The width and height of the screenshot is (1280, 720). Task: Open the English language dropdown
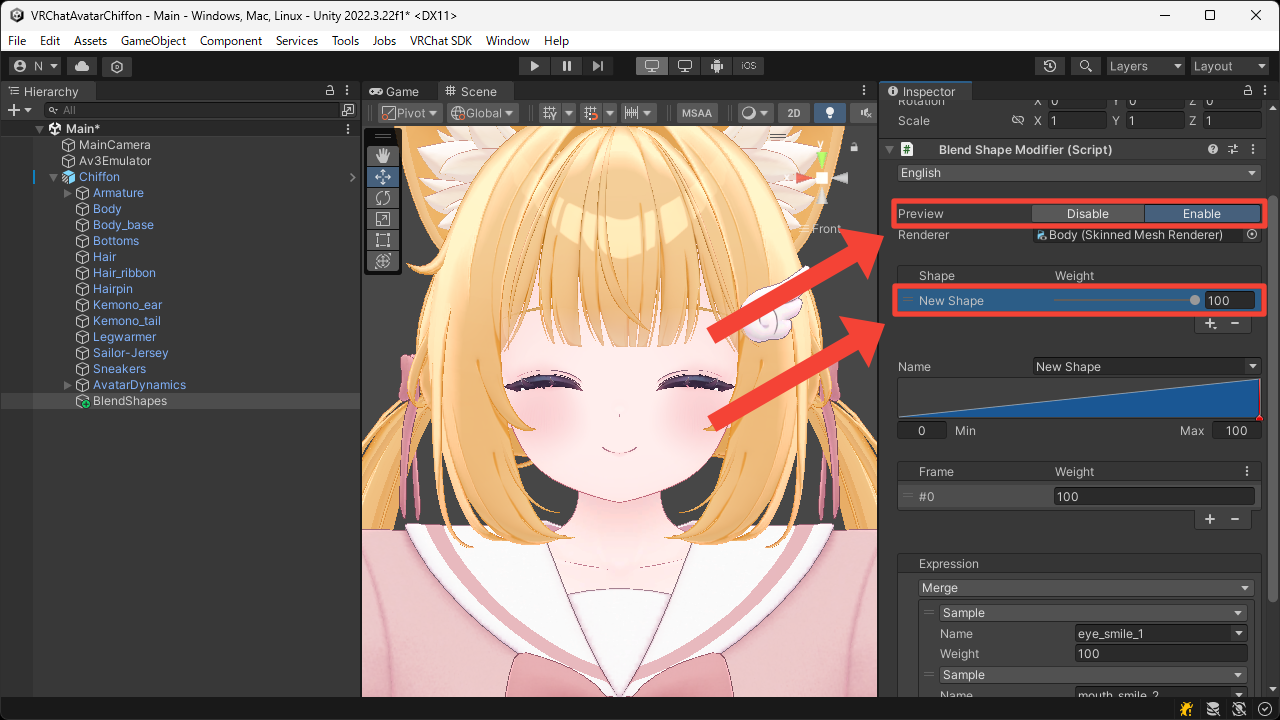point(1078,173)
